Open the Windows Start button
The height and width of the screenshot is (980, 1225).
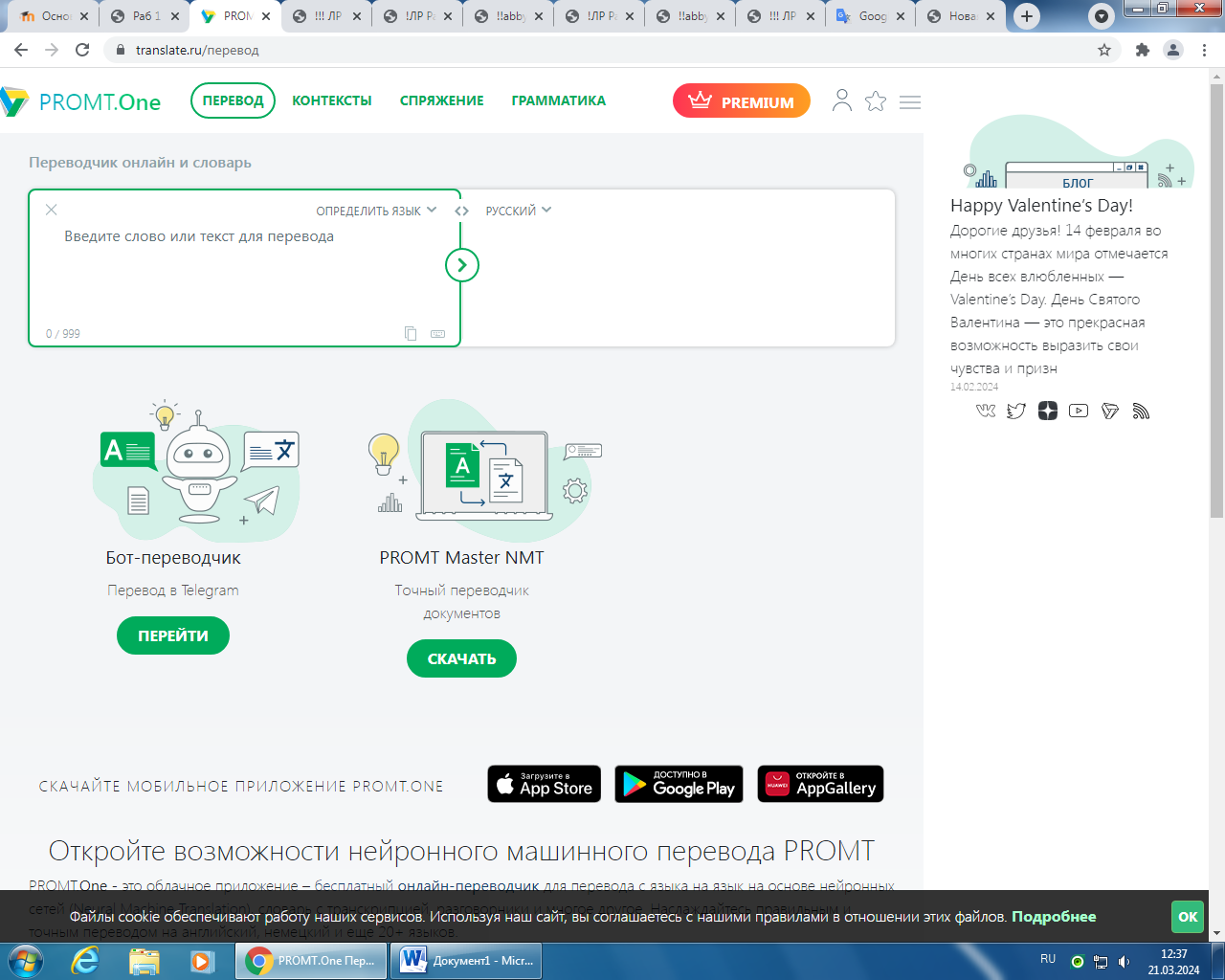(24, 960)
